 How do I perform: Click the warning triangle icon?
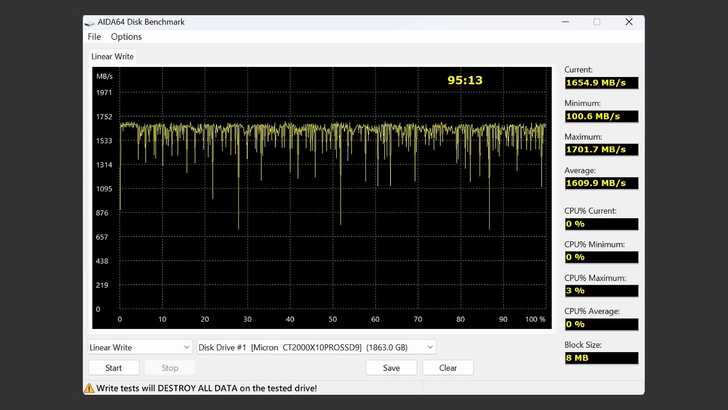tap(90, 387)
